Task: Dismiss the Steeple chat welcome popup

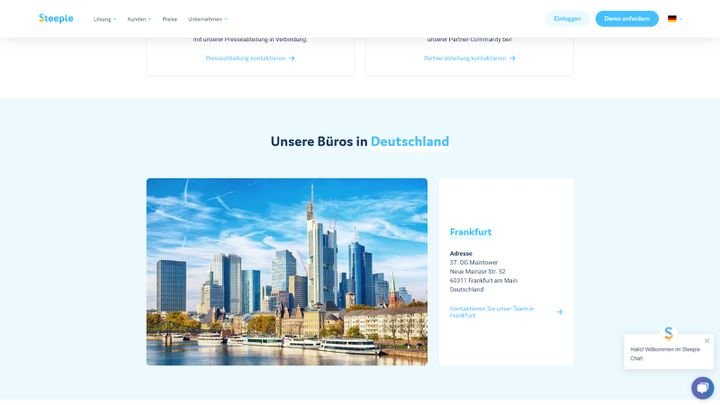Action: [707, 341]
